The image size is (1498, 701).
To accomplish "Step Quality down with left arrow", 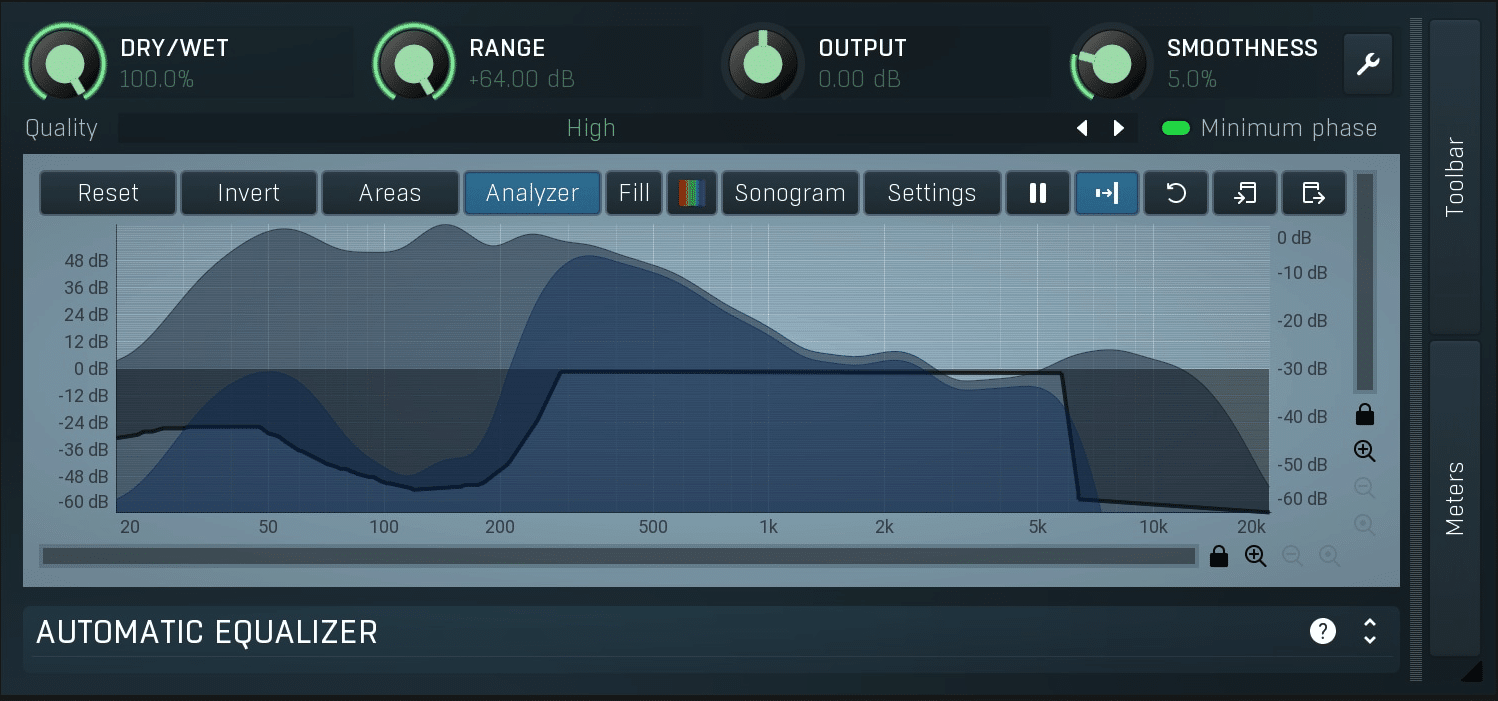I will tap(1082, 128).
